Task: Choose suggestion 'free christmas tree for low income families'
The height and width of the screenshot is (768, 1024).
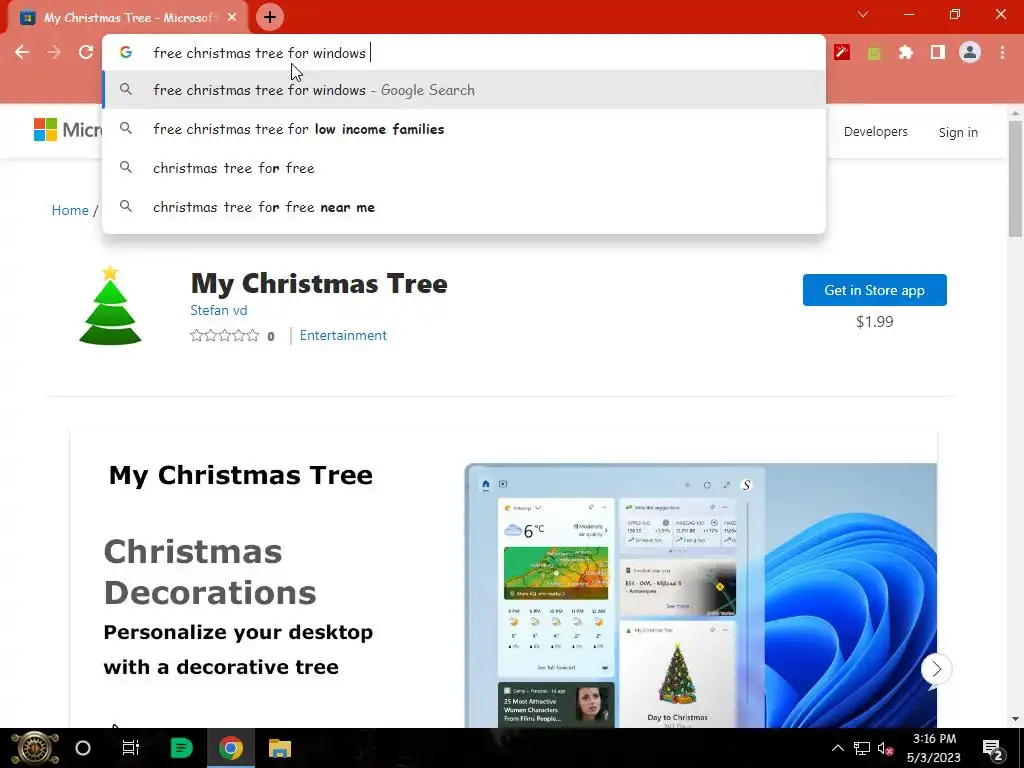Action: click(x=464, y=129)
